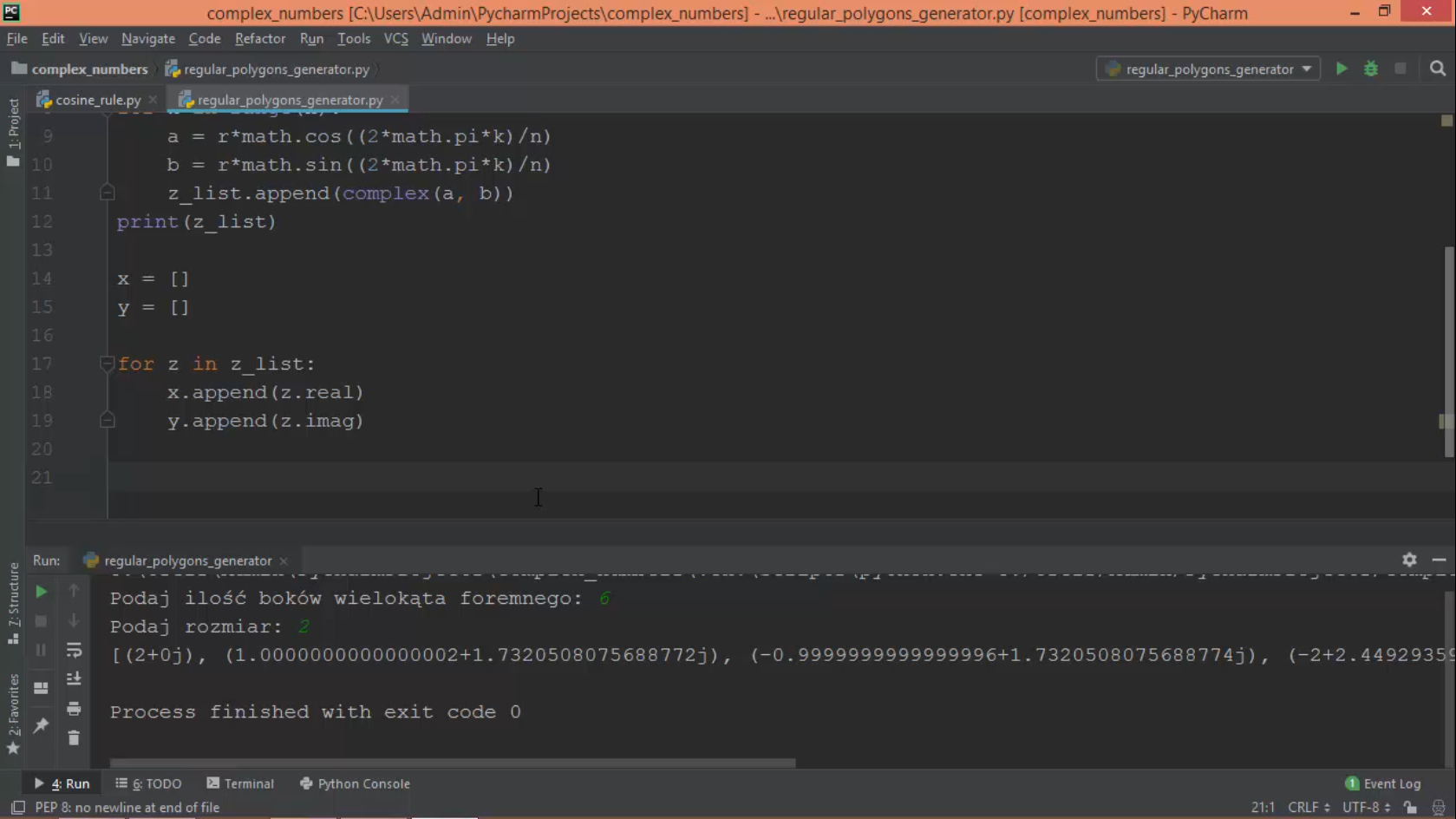Open the Python Console tool window
The height and width of the screenshot is (819, 1456).
[x=355, y=783]
